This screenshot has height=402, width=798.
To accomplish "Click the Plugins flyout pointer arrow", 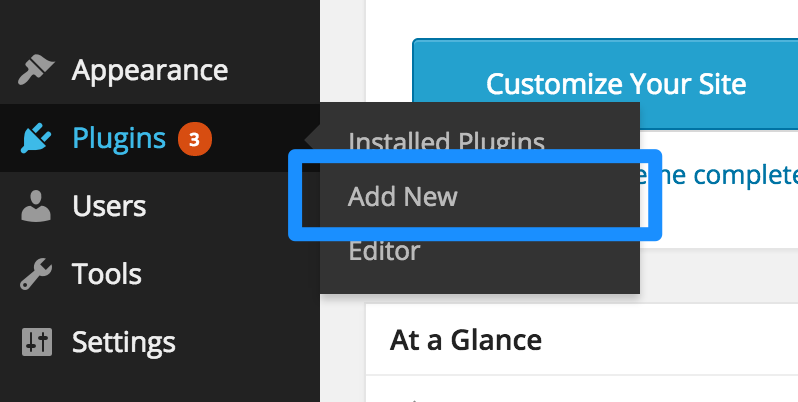I will 312,138.
